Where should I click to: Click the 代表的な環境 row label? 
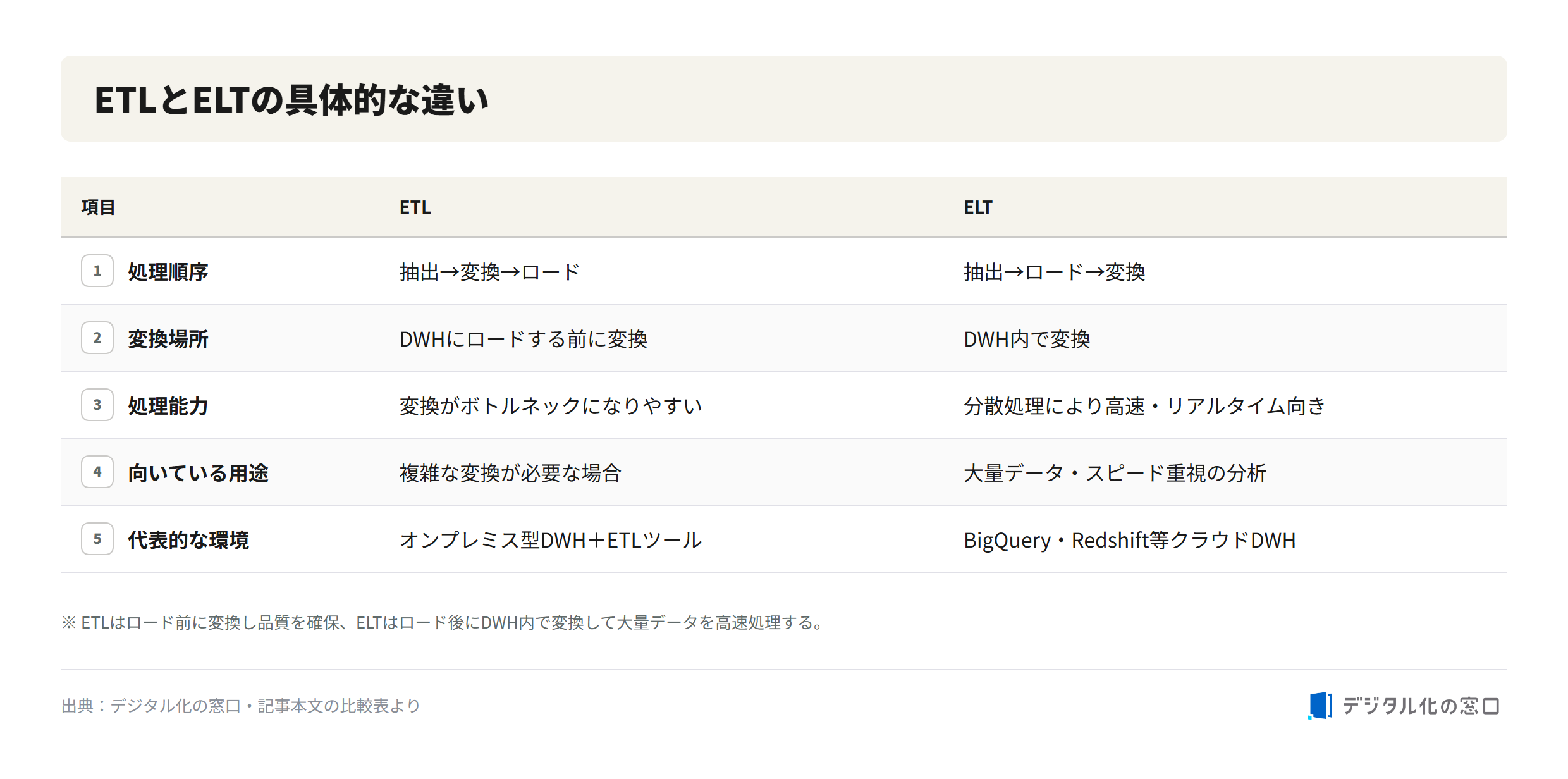click(188, 540)
